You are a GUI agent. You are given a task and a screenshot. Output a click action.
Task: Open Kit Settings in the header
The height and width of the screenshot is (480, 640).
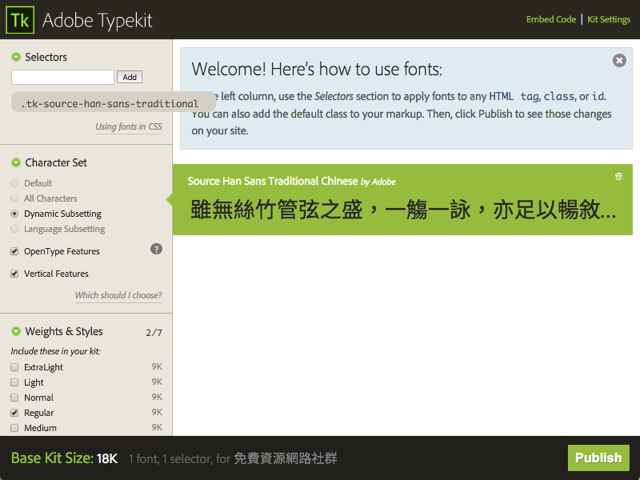pyautogui.click(x=608, y=19)
